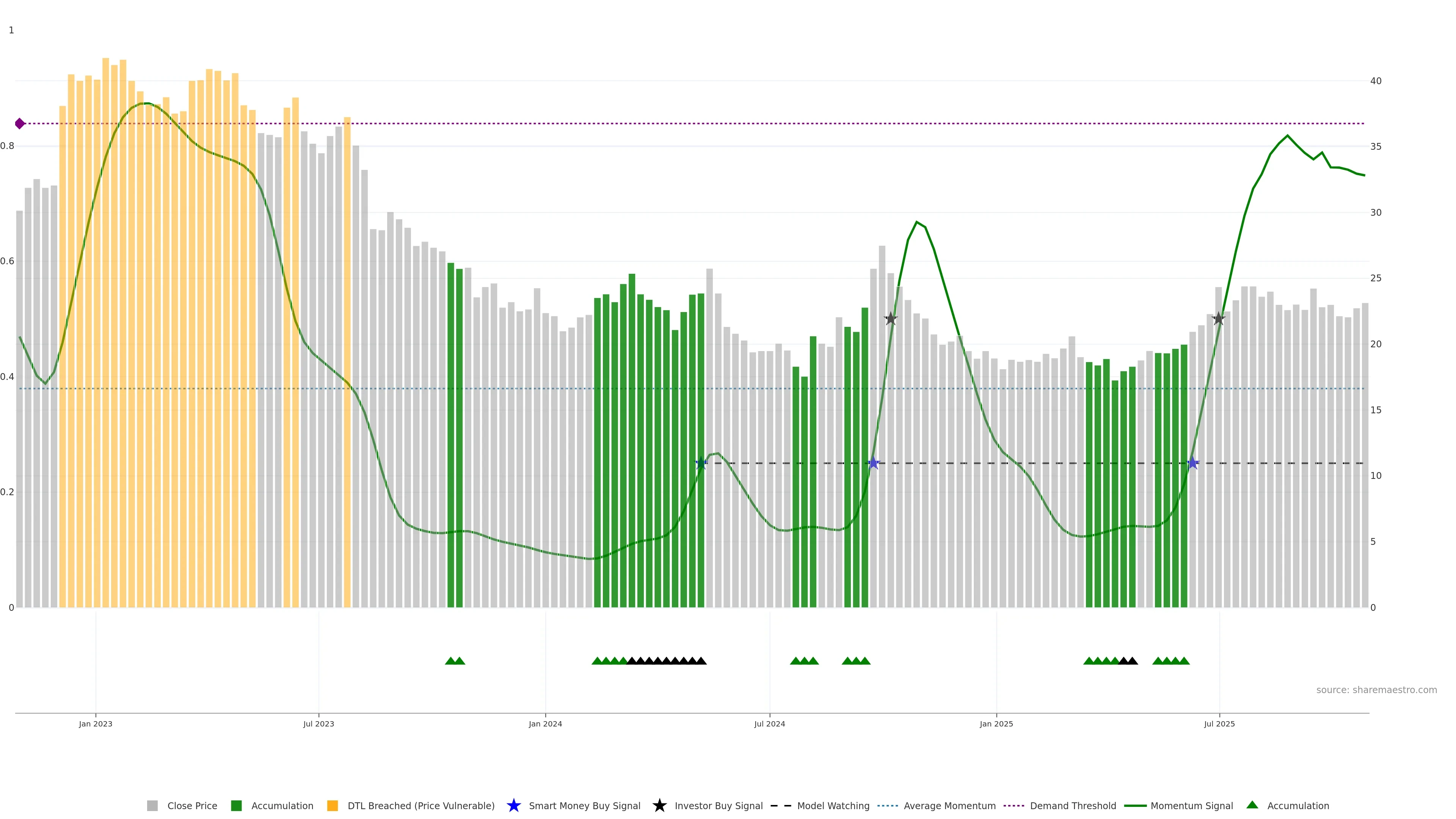Image resolution: width=1456 pixels, height=819 pixels.
Task: Click the Jul 2025 x-axis label
Action: point(1219,724)
